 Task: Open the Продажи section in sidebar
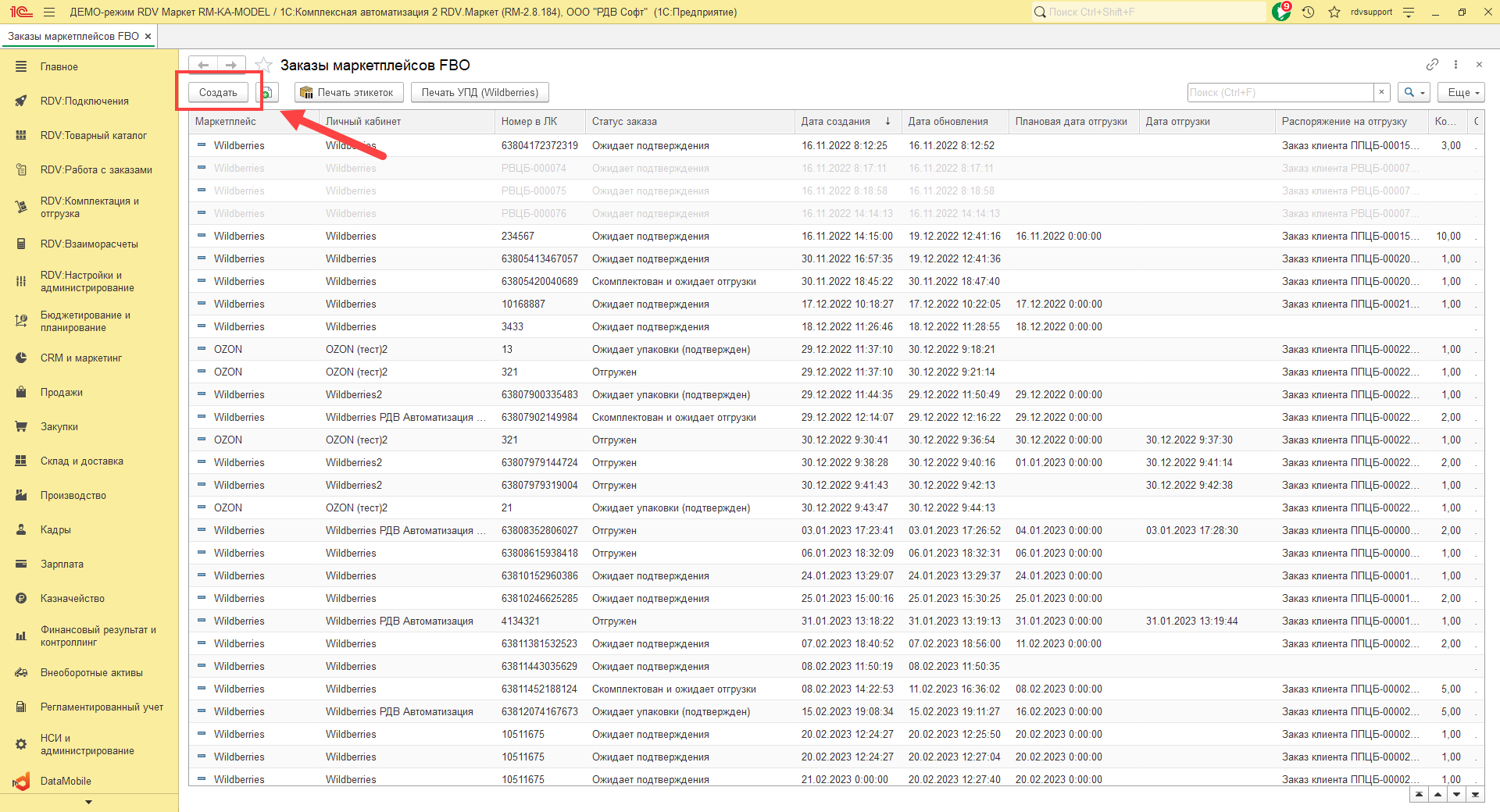[x=61, y=393]
